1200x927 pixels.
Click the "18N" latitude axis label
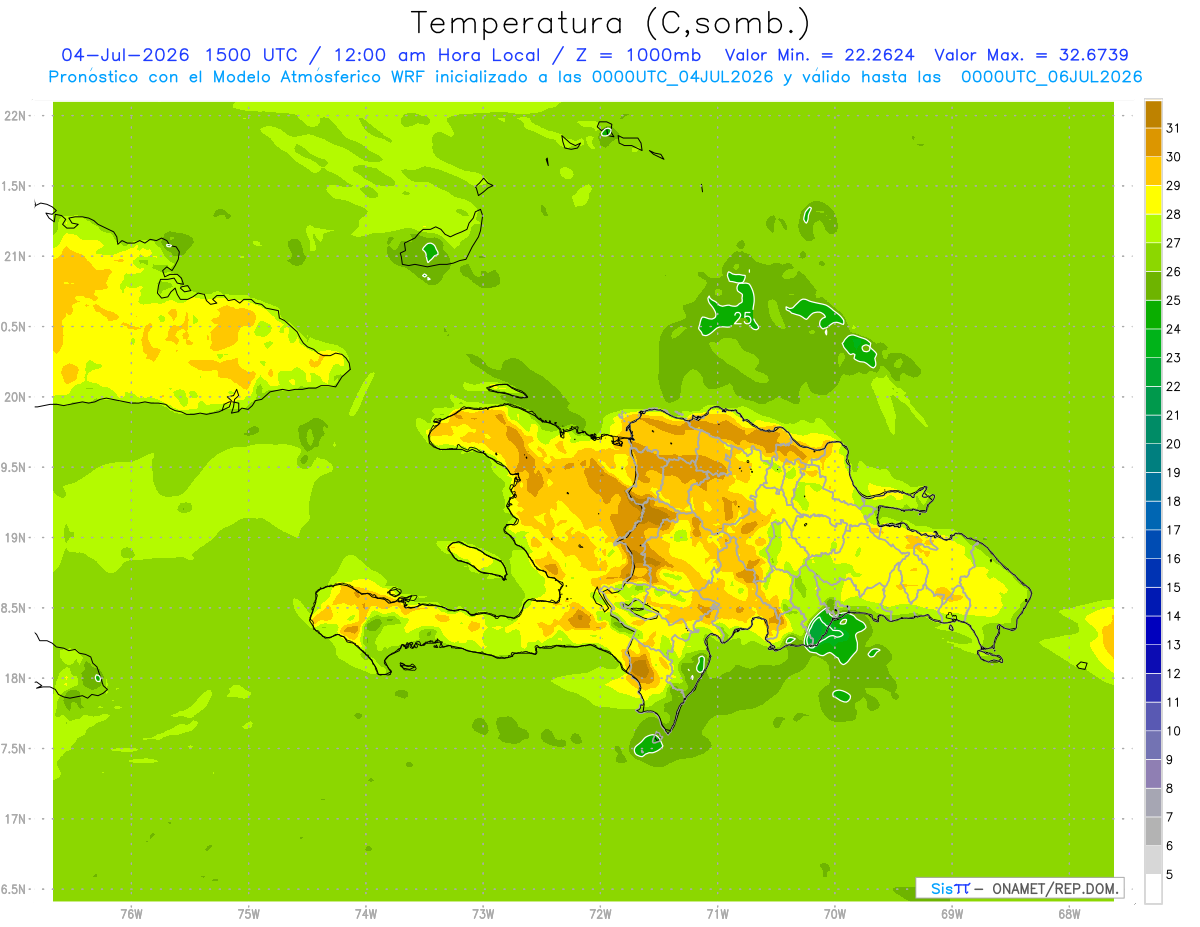coord(16,678)
